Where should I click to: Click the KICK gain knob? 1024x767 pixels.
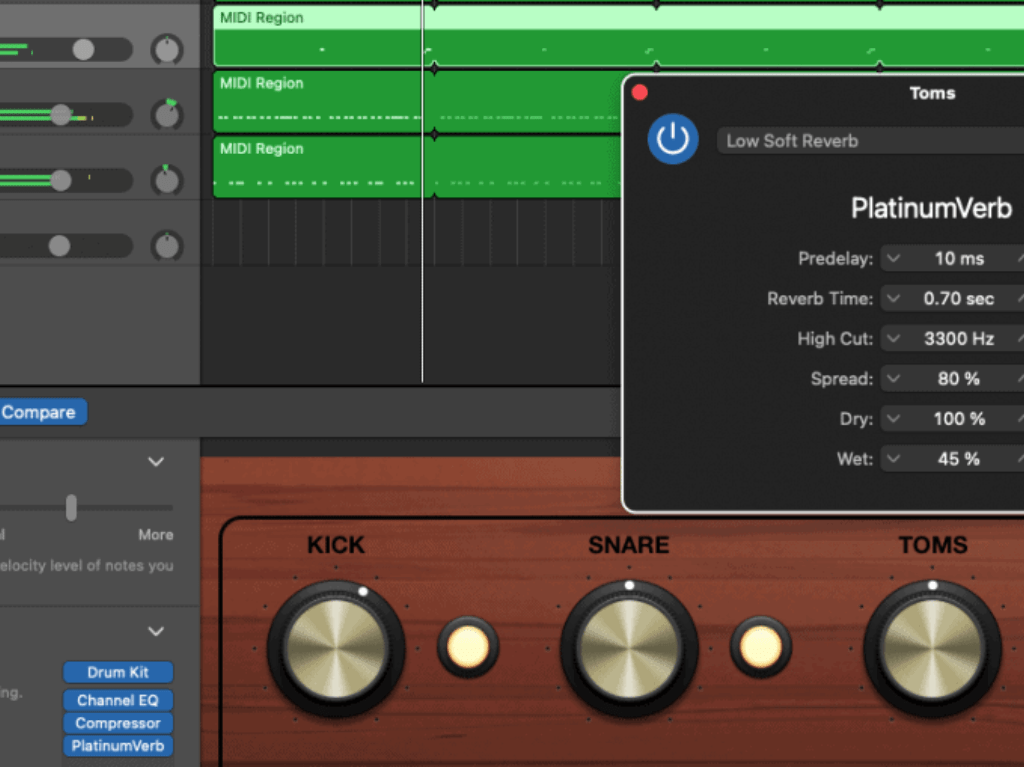336,649
